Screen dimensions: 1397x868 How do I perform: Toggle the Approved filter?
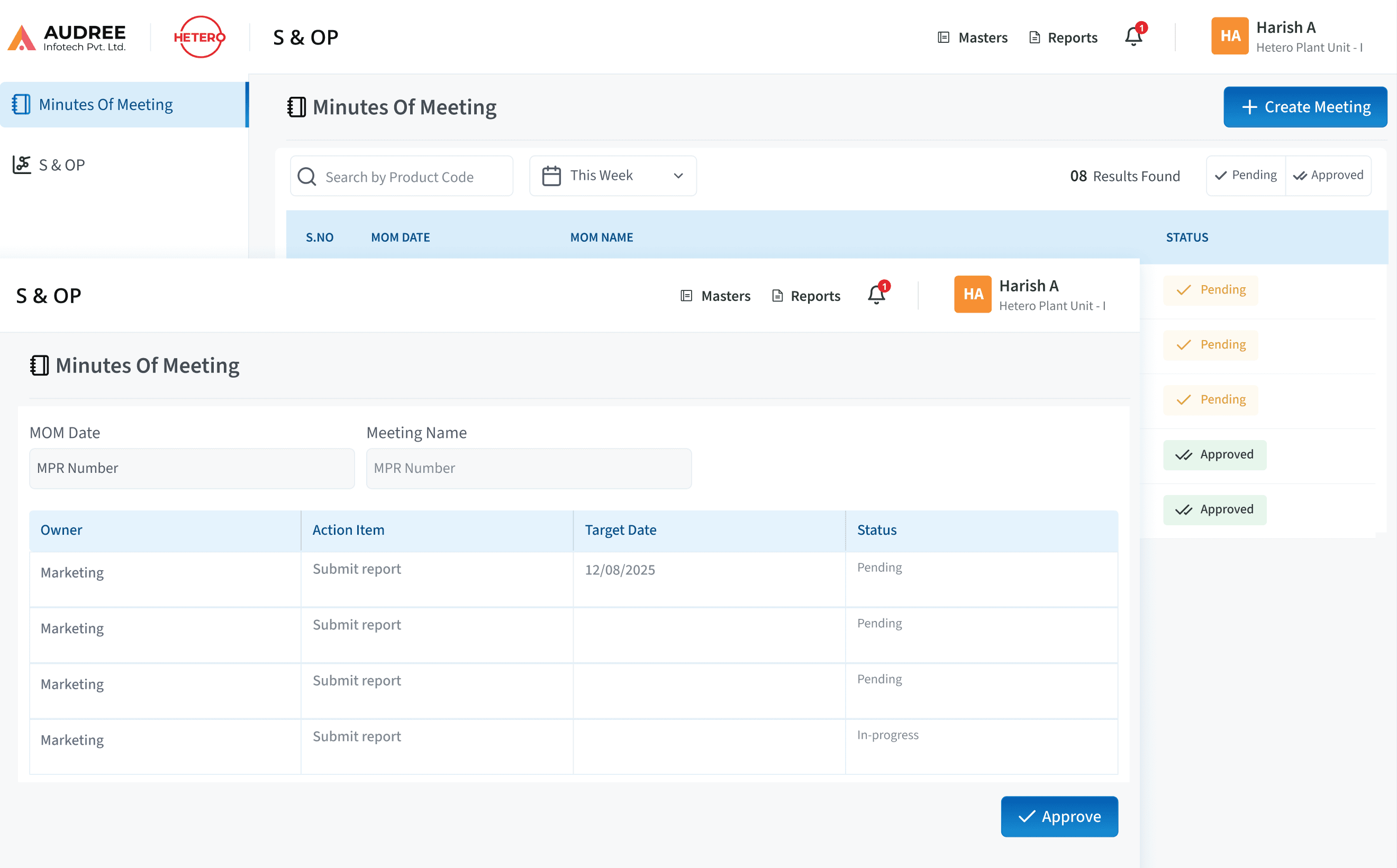coord(1328,176)
